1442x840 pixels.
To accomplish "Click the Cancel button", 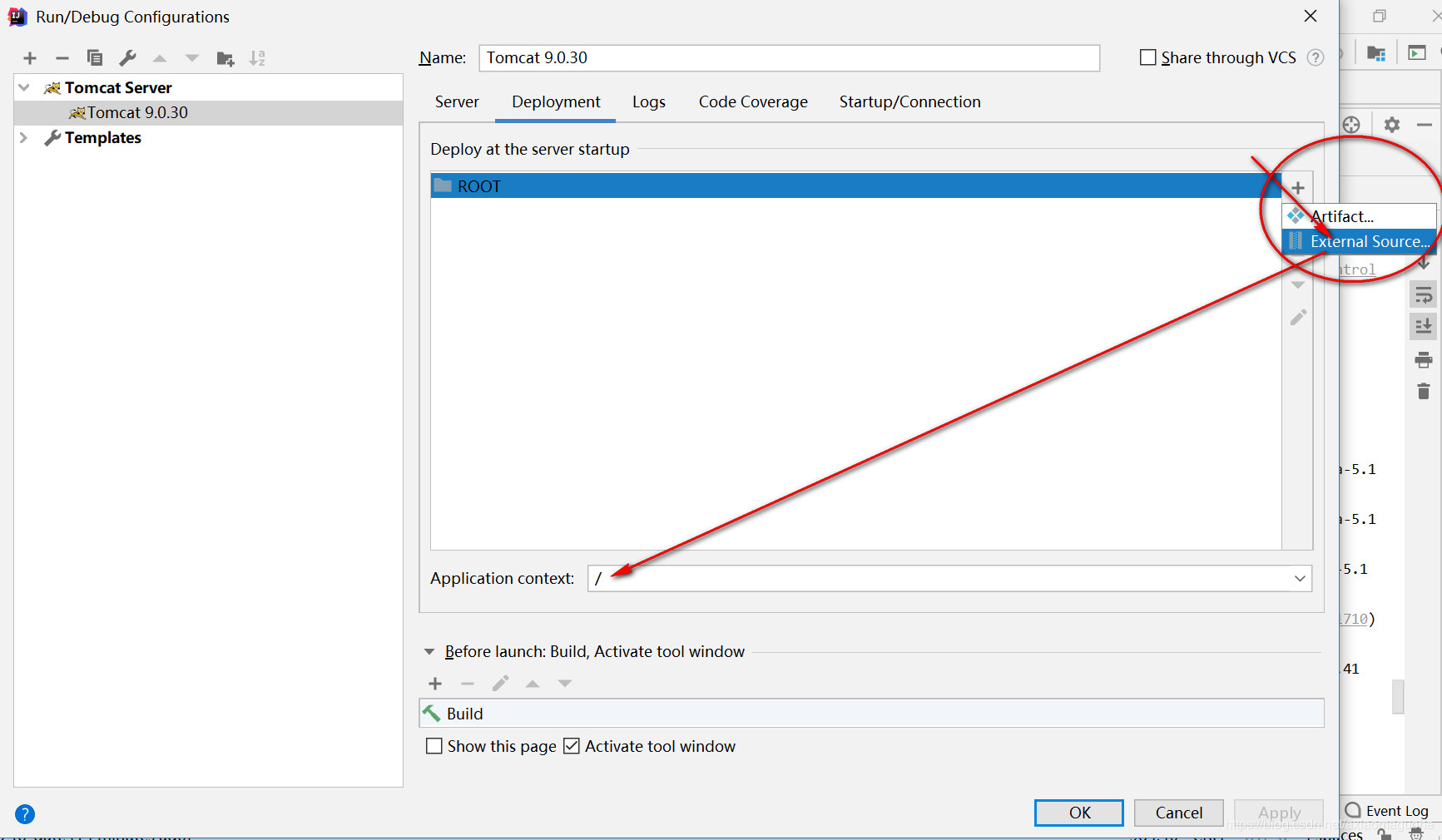I will tap(1179, 813).
